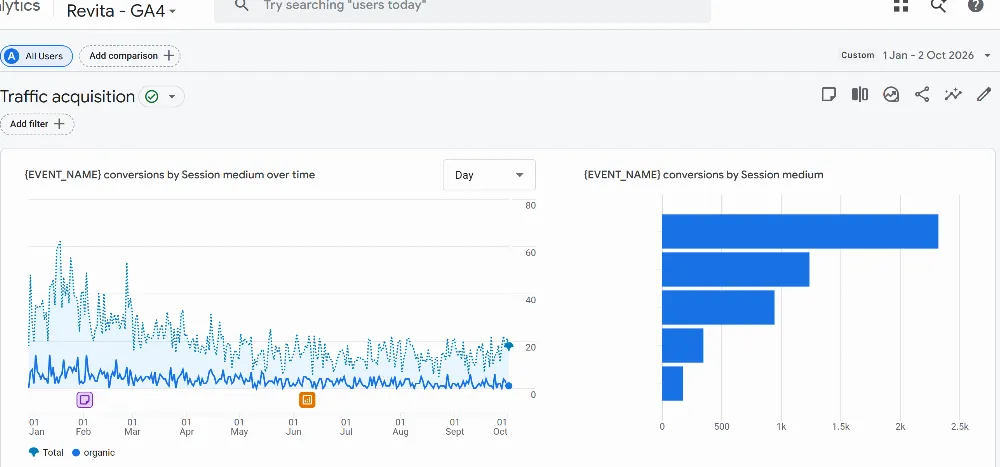Customize report with pencil icon
The height and width of the screenshot is (467, 1000).
click(x=984, y=95)
